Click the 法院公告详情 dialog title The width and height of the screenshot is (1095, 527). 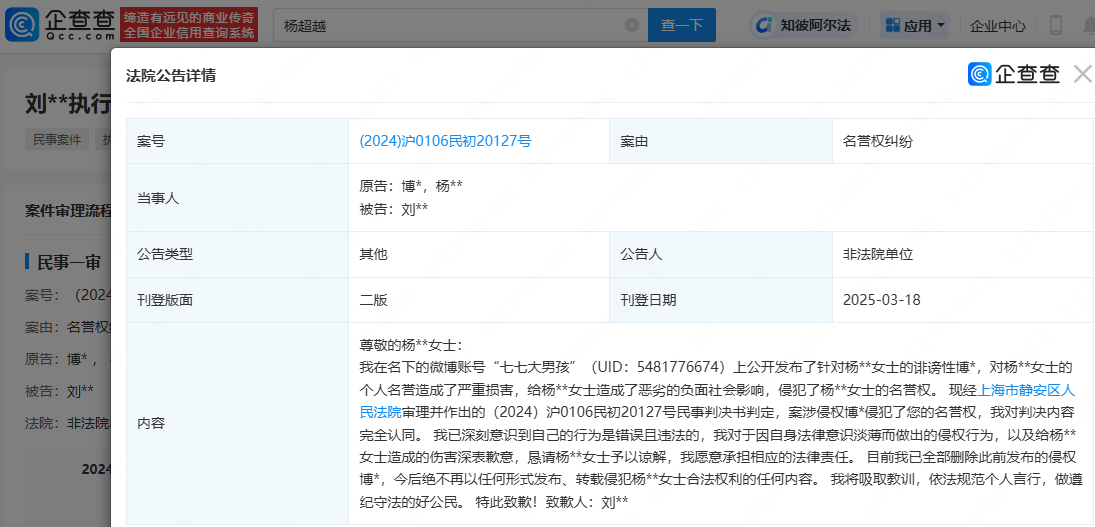click(x=170, y=76)
